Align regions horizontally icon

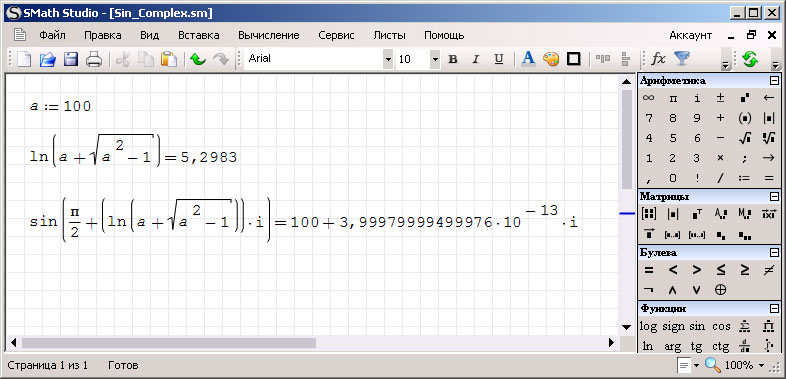coord(603,59)
